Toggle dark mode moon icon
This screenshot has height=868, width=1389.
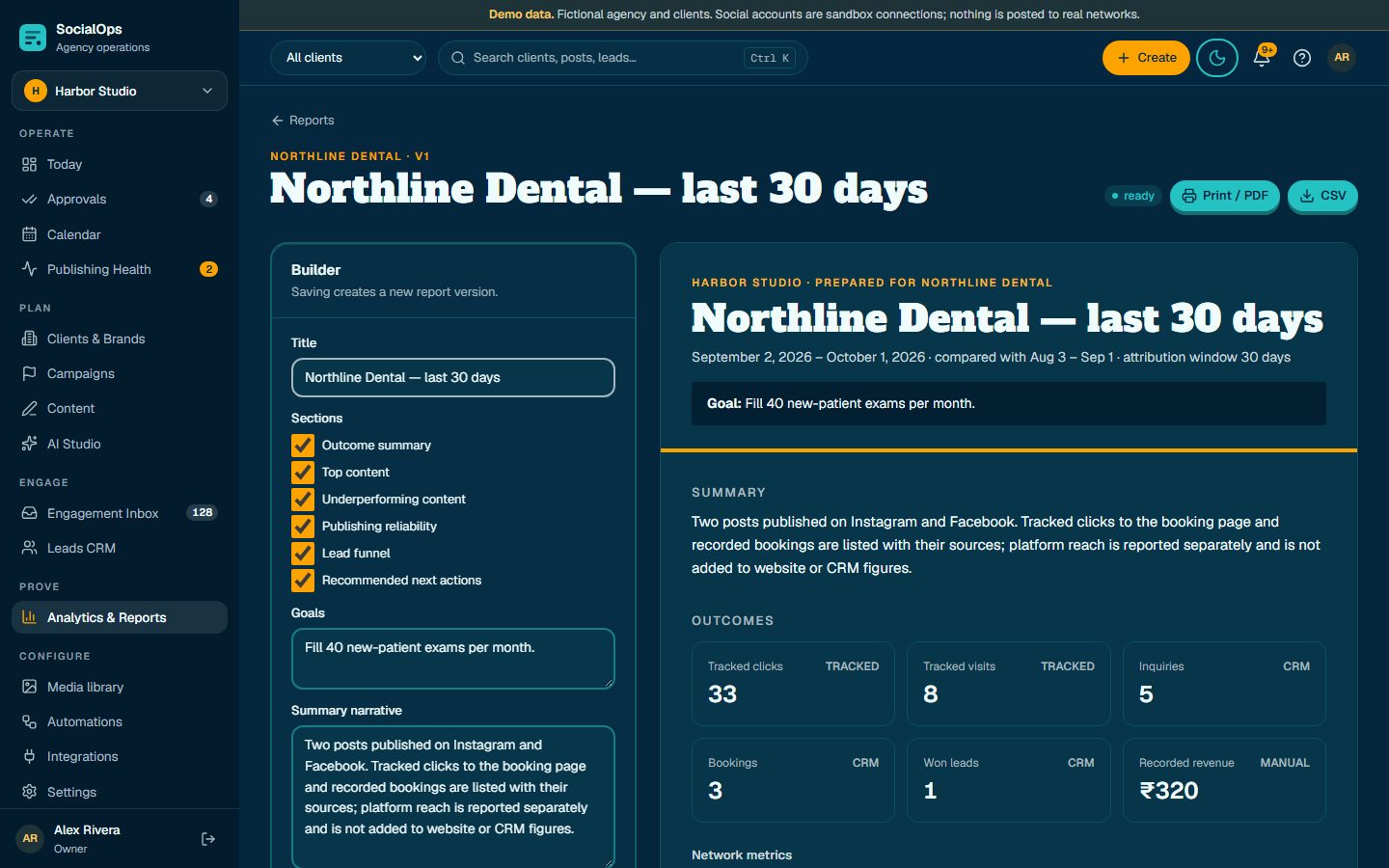coord(1217,58)
